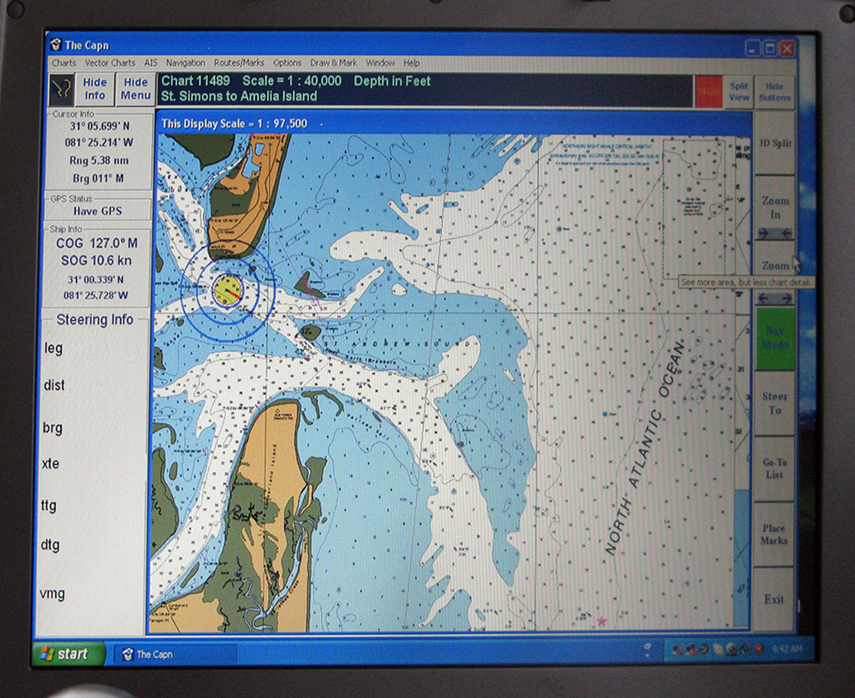Image resolution: width=855 pixels, height=698 pixels.
Task: Click the Steer To button
Action: 775,404
